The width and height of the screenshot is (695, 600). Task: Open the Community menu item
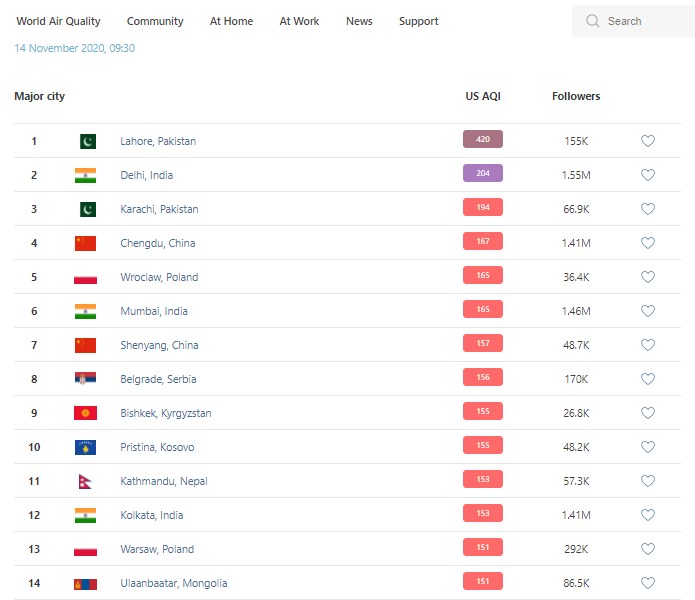155,21
